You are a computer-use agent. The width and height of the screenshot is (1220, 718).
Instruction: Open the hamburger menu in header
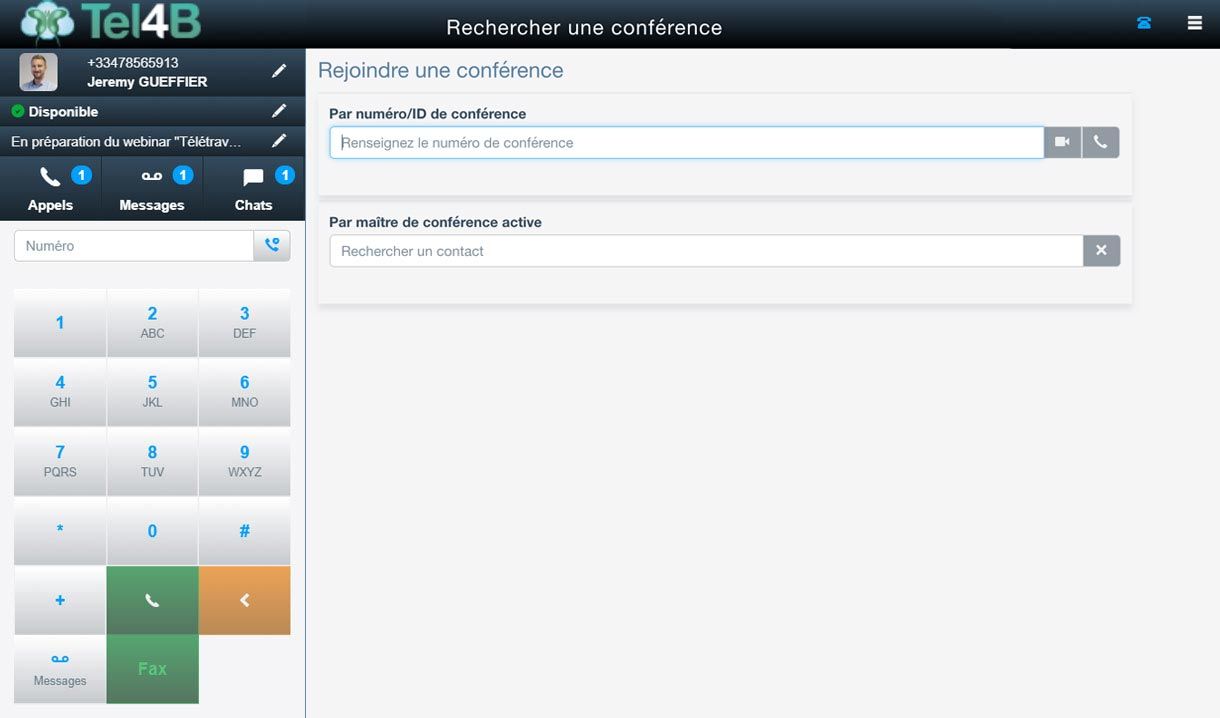pyautogui.click(x=1195, y=23)
